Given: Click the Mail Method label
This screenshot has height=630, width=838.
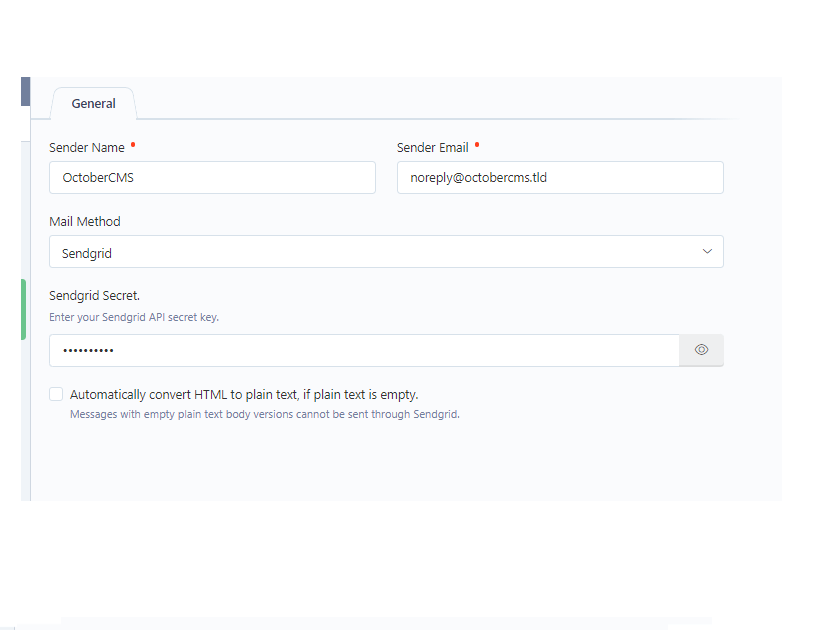Looking at the screenshot, I should pyautogui.click(x=84, y=222).
